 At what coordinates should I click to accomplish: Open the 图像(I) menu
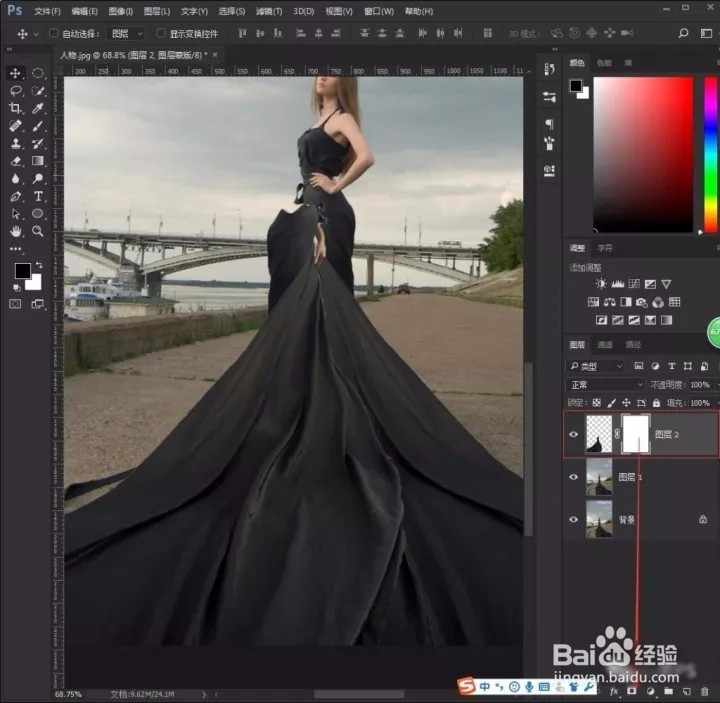121,11
